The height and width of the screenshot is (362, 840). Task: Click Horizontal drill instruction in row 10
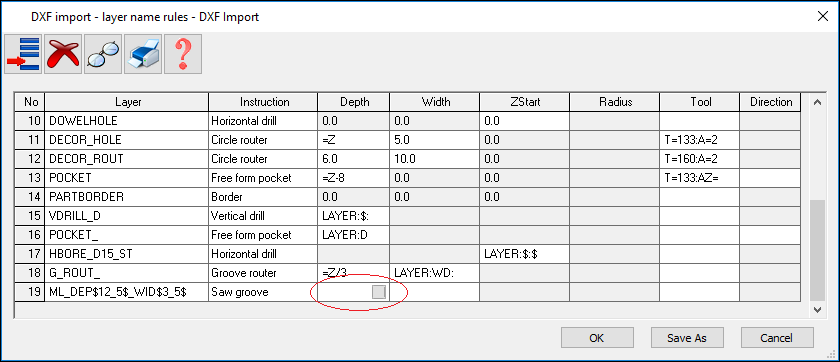point(264,121)
